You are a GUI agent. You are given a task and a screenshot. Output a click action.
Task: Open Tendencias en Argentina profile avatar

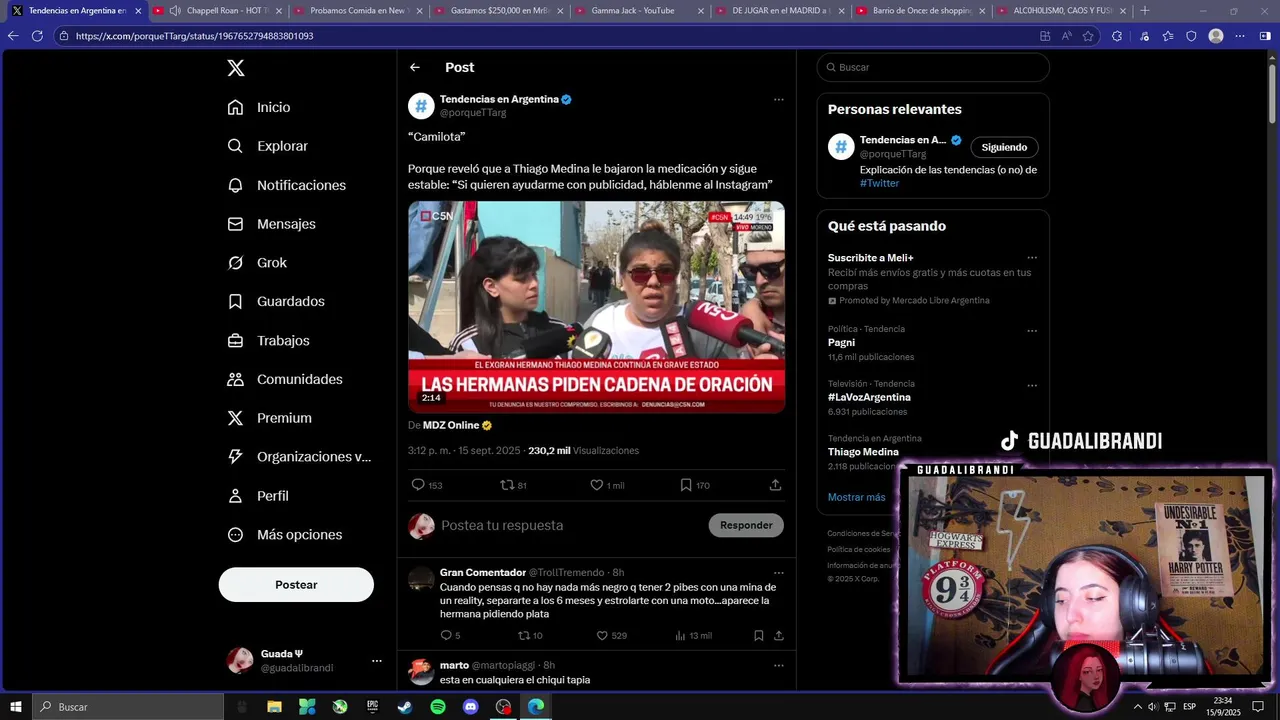(x=421, y=106)
